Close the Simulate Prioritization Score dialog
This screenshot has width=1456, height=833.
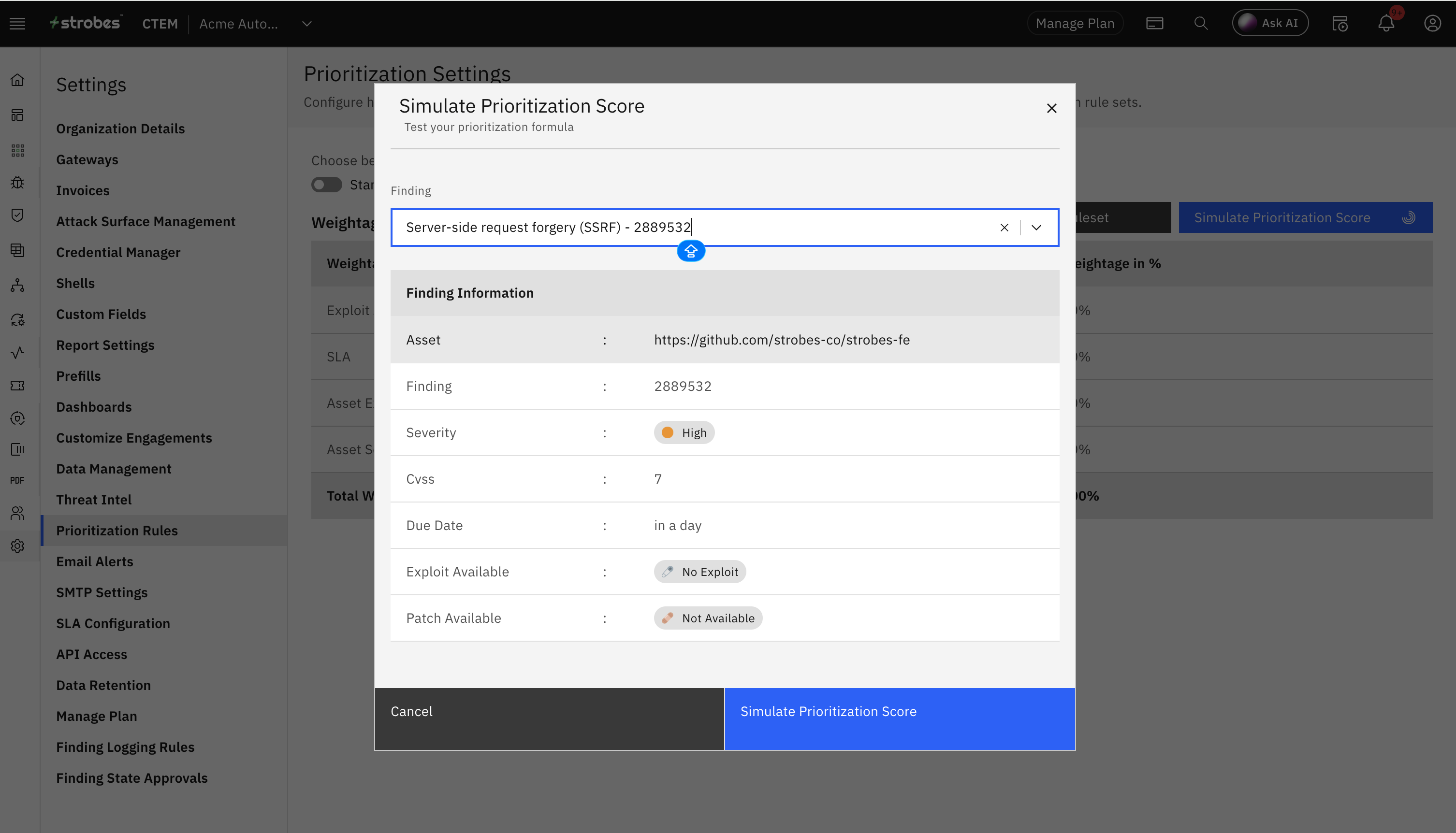click(1051, 108)
